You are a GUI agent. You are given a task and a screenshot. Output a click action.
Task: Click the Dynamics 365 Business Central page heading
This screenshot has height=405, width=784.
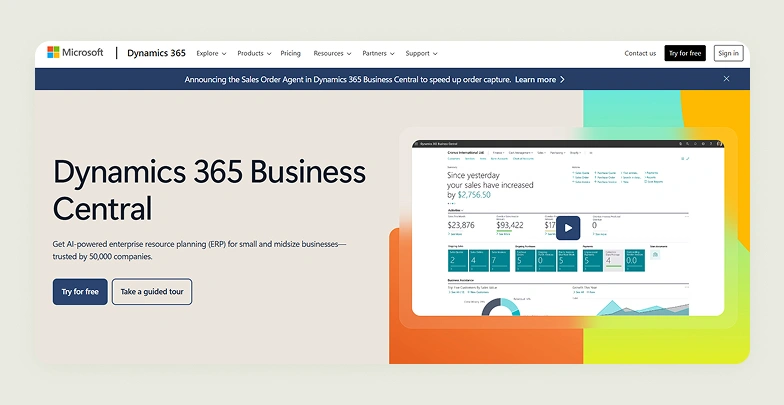tap(209, 190)
